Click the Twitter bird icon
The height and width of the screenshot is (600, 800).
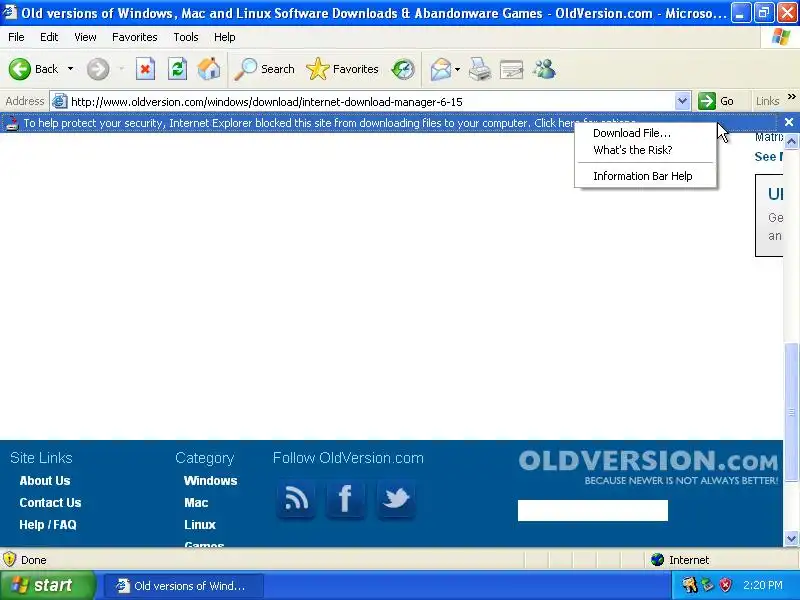tap(396, 498)
